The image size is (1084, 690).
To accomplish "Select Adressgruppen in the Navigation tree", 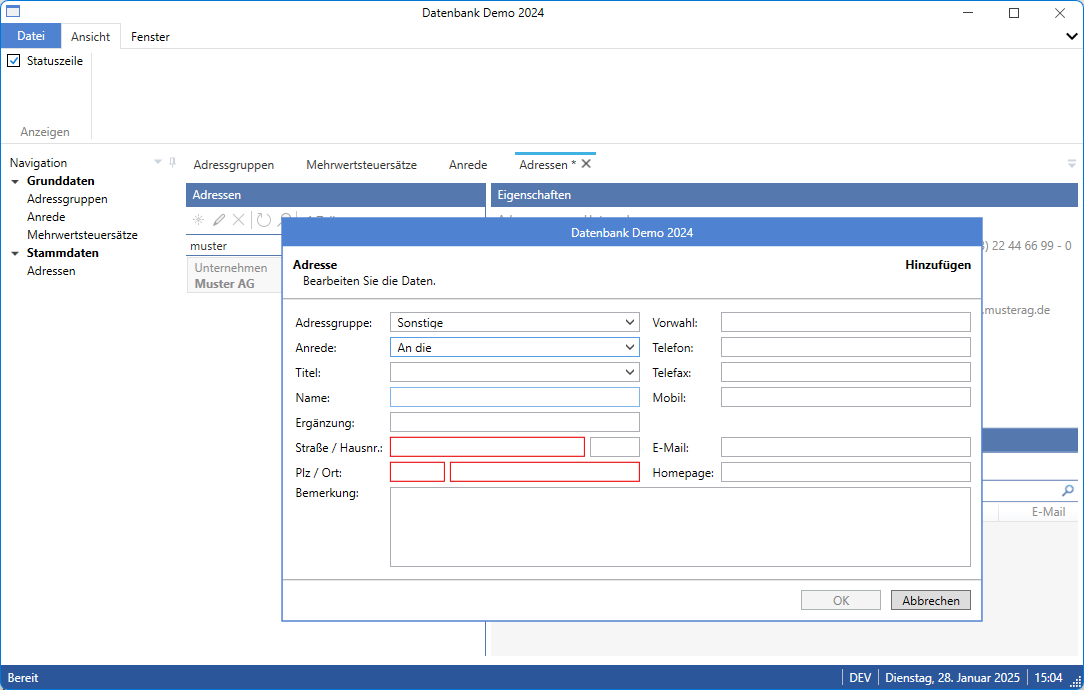I will tap(67, 199).
